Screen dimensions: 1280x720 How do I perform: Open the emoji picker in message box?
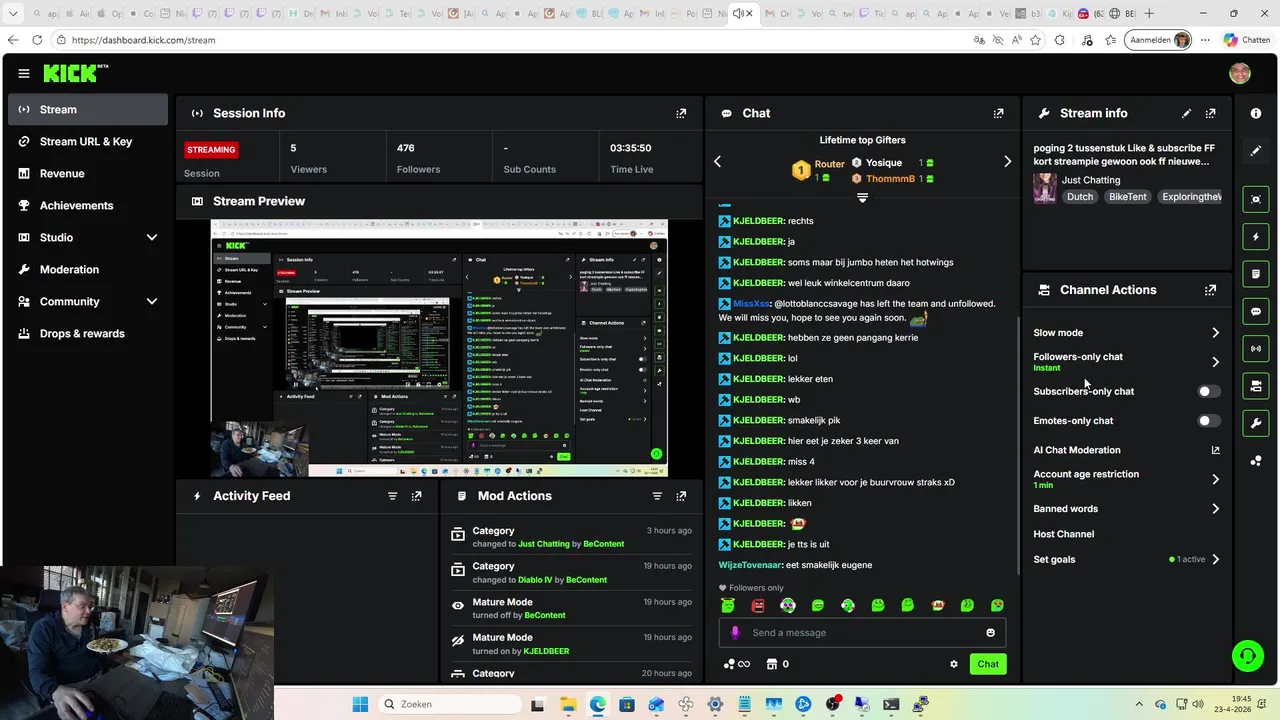coord(991,633)
